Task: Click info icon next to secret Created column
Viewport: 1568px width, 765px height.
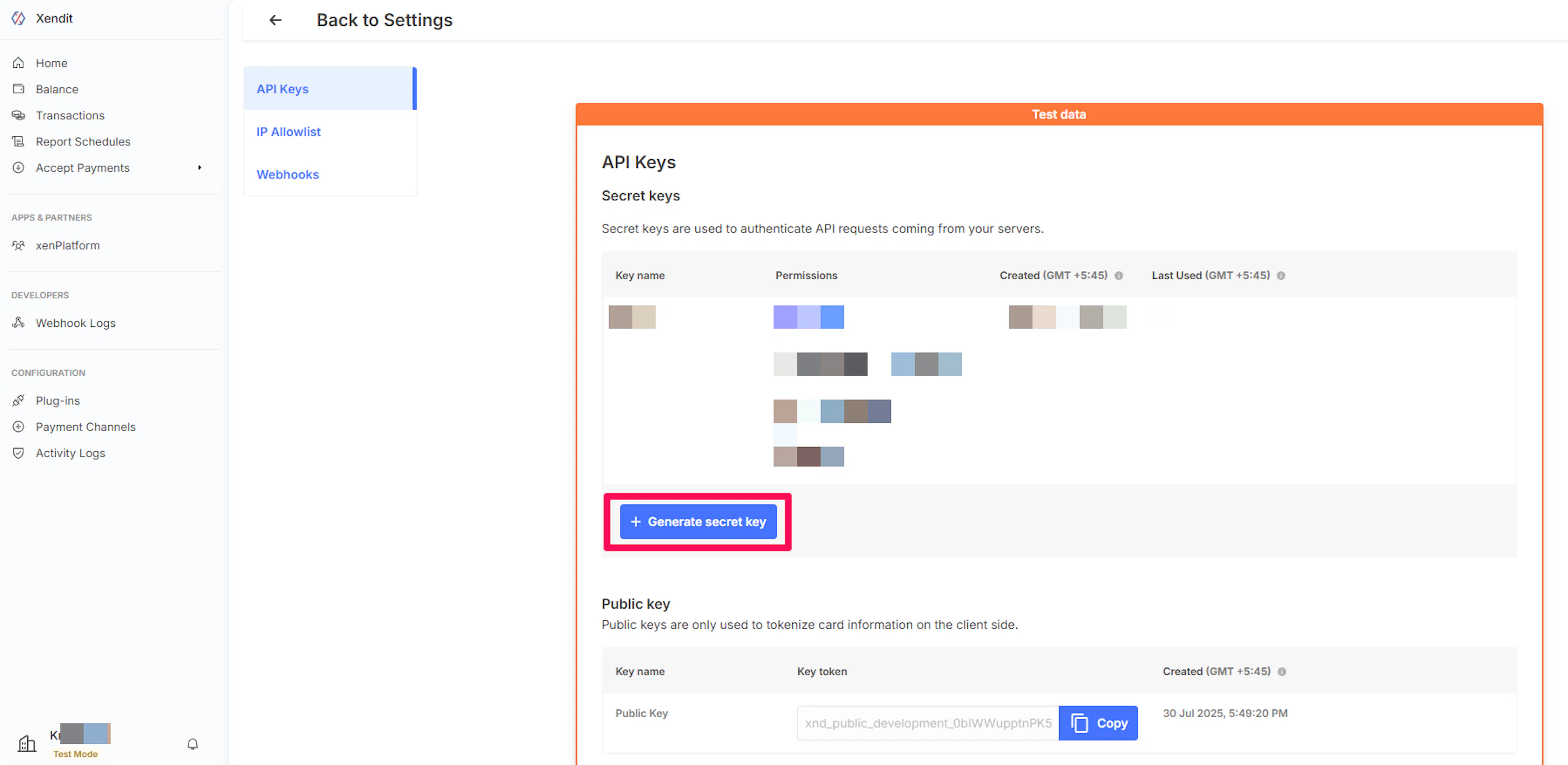Action: click(x=1118, y=275)
